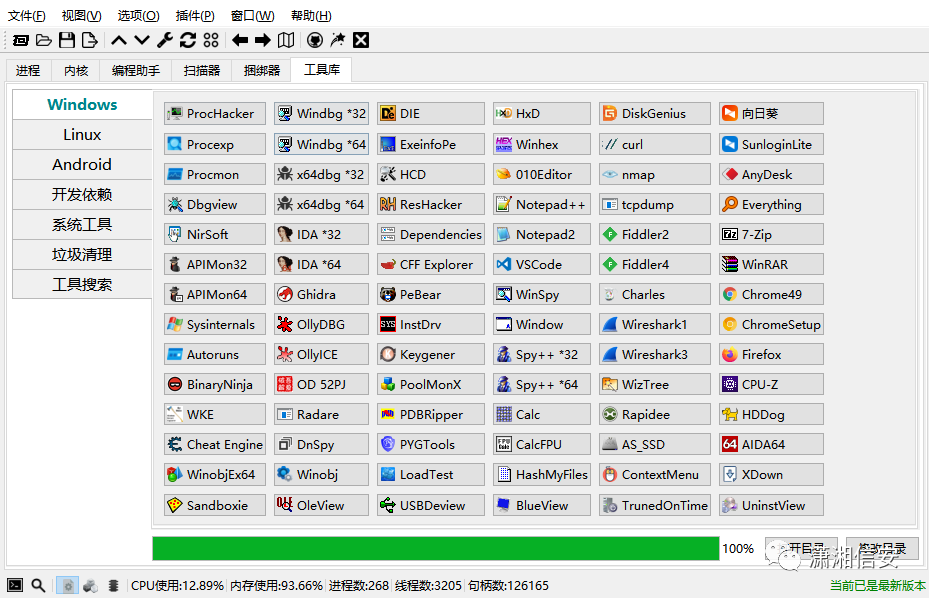The image size is (929, 598).
Task: Open Everything search tool
Action: [771, 204]
